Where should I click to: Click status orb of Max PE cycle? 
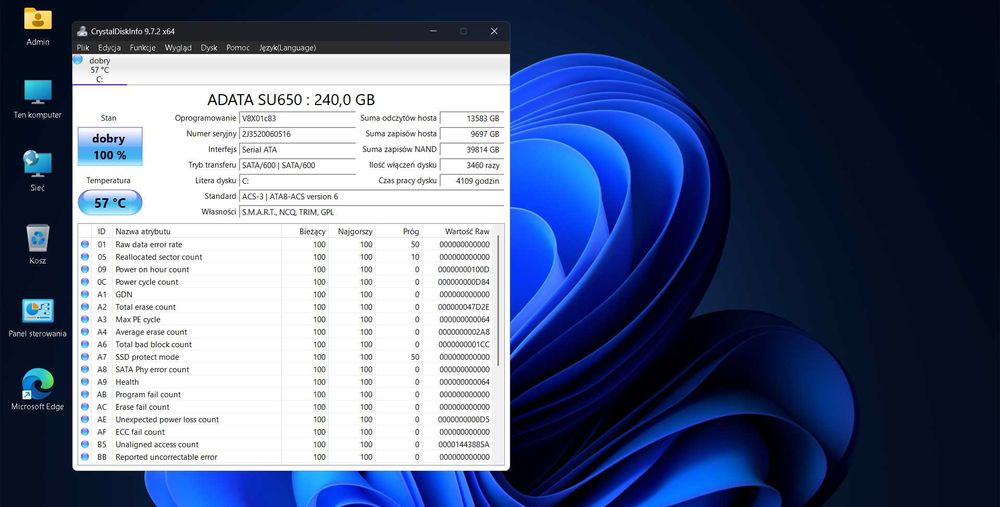click(x=85, y=320)
